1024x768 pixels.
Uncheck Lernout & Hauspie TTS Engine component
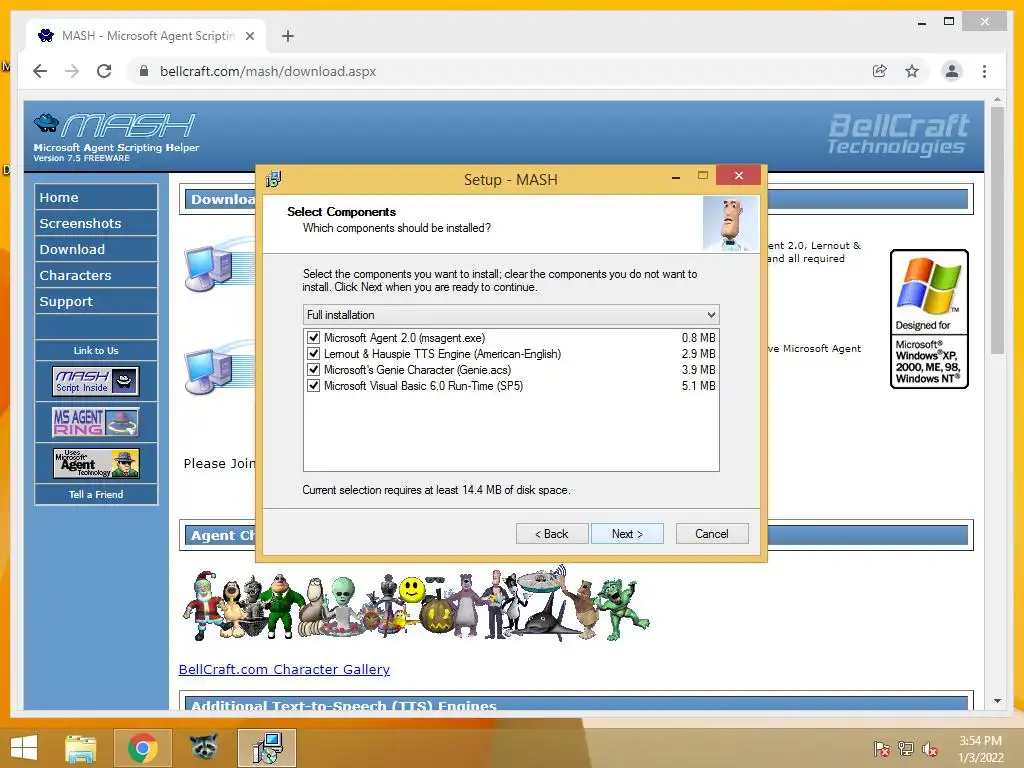313,354
